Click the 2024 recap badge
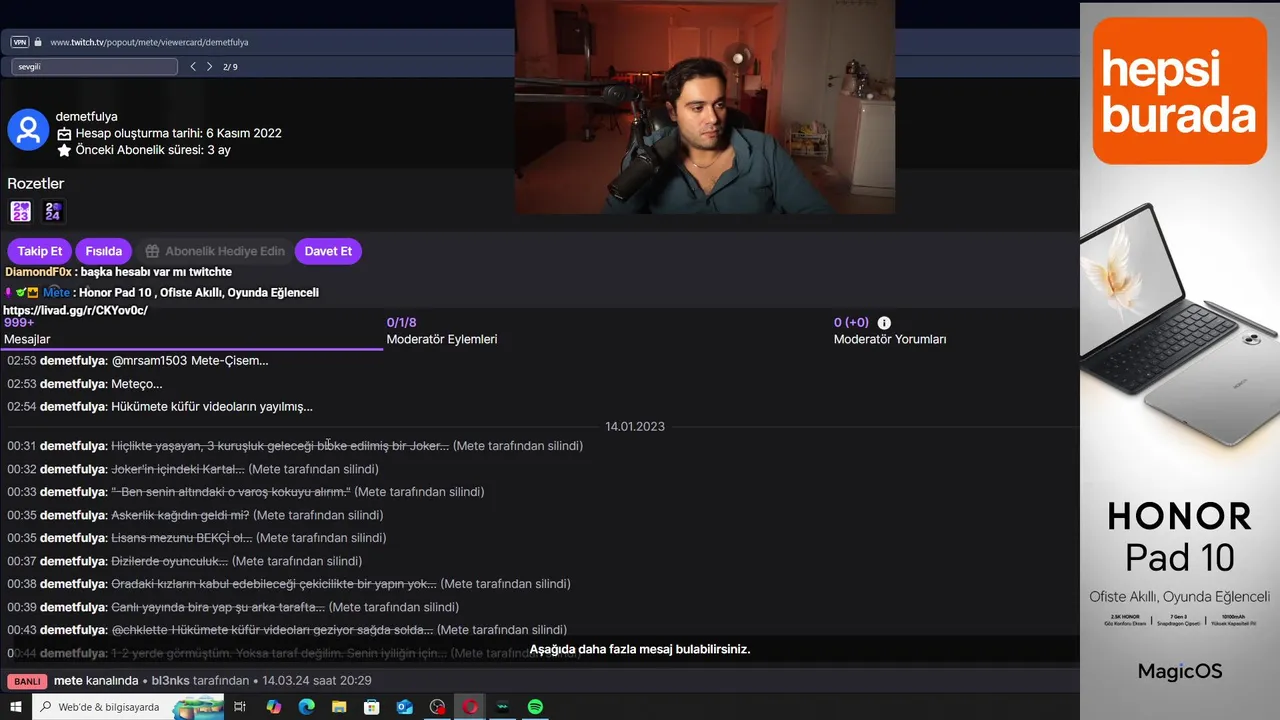Viewport: 1280px width, 720px height. (53, 211)
